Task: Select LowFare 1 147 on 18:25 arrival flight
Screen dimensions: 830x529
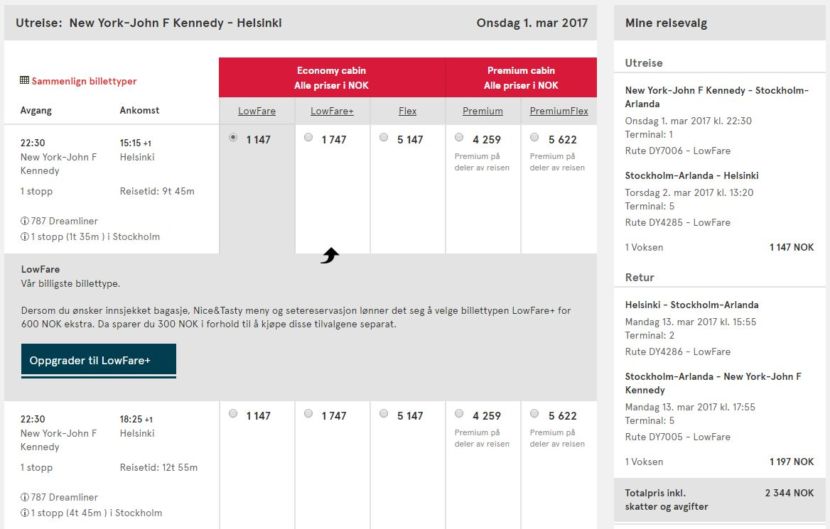Action: point(233,414)
